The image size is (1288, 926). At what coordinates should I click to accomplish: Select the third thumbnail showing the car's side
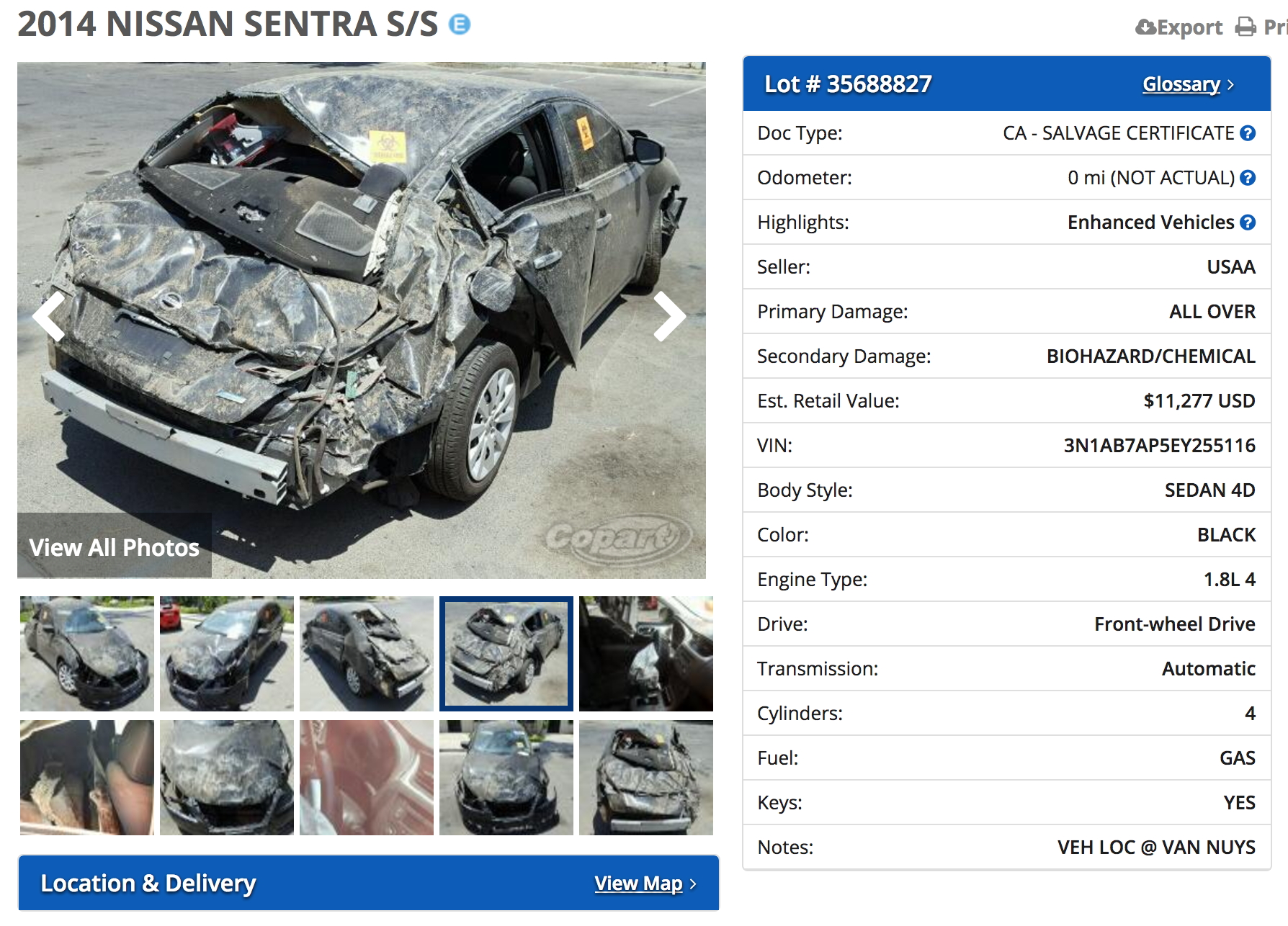click(367, 654)
